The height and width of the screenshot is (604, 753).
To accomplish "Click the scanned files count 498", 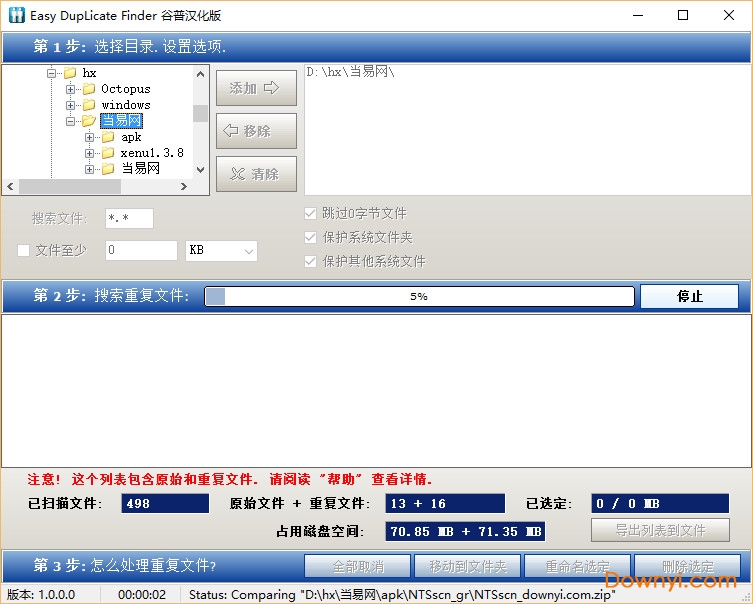I will pyautogui.click(x=165, y=503).
